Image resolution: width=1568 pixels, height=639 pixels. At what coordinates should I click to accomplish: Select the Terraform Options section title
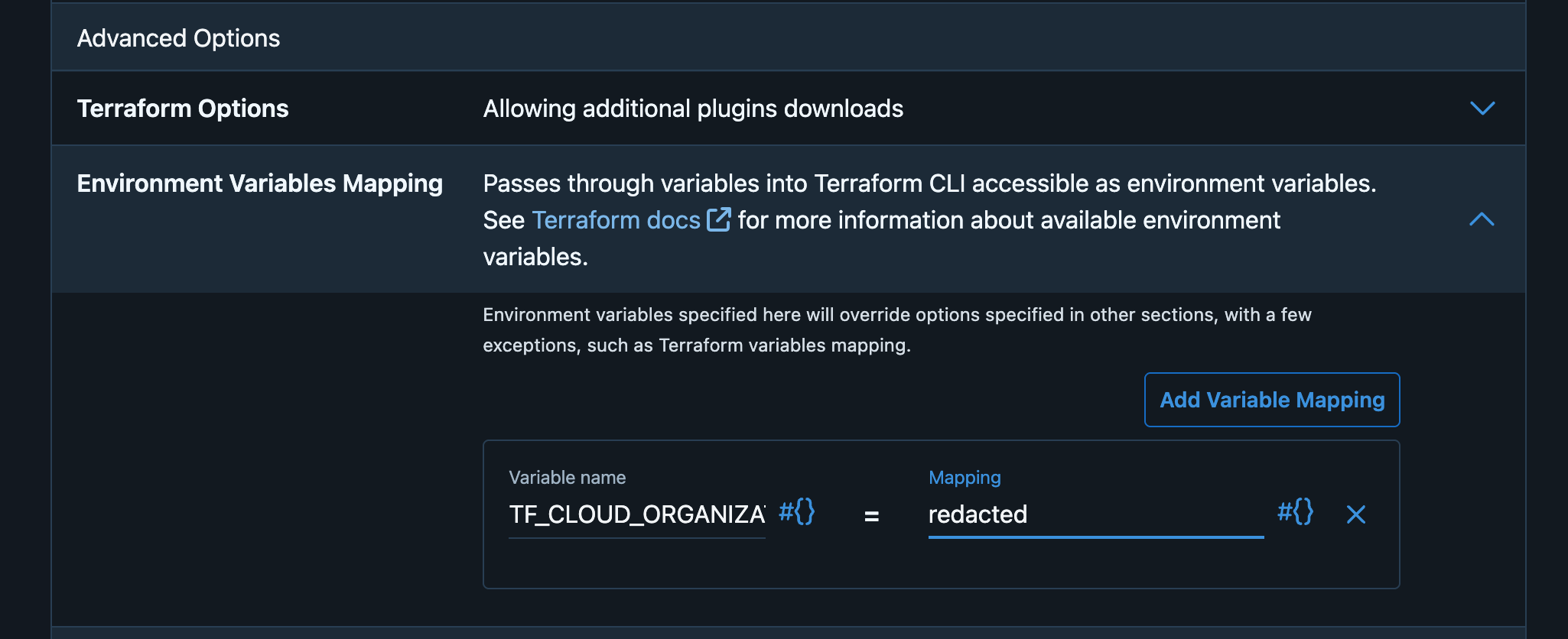pos(183,109)
